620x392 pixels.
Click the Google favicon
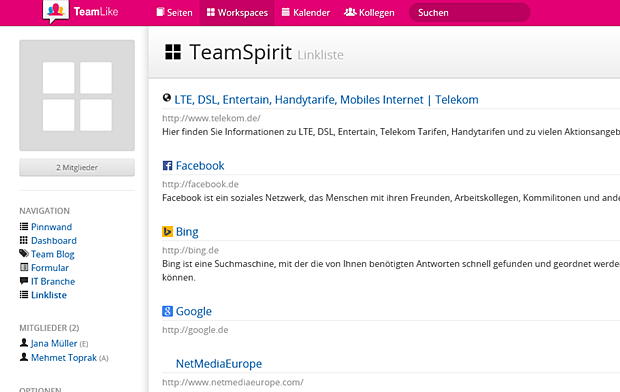click(x=167, y=311)
